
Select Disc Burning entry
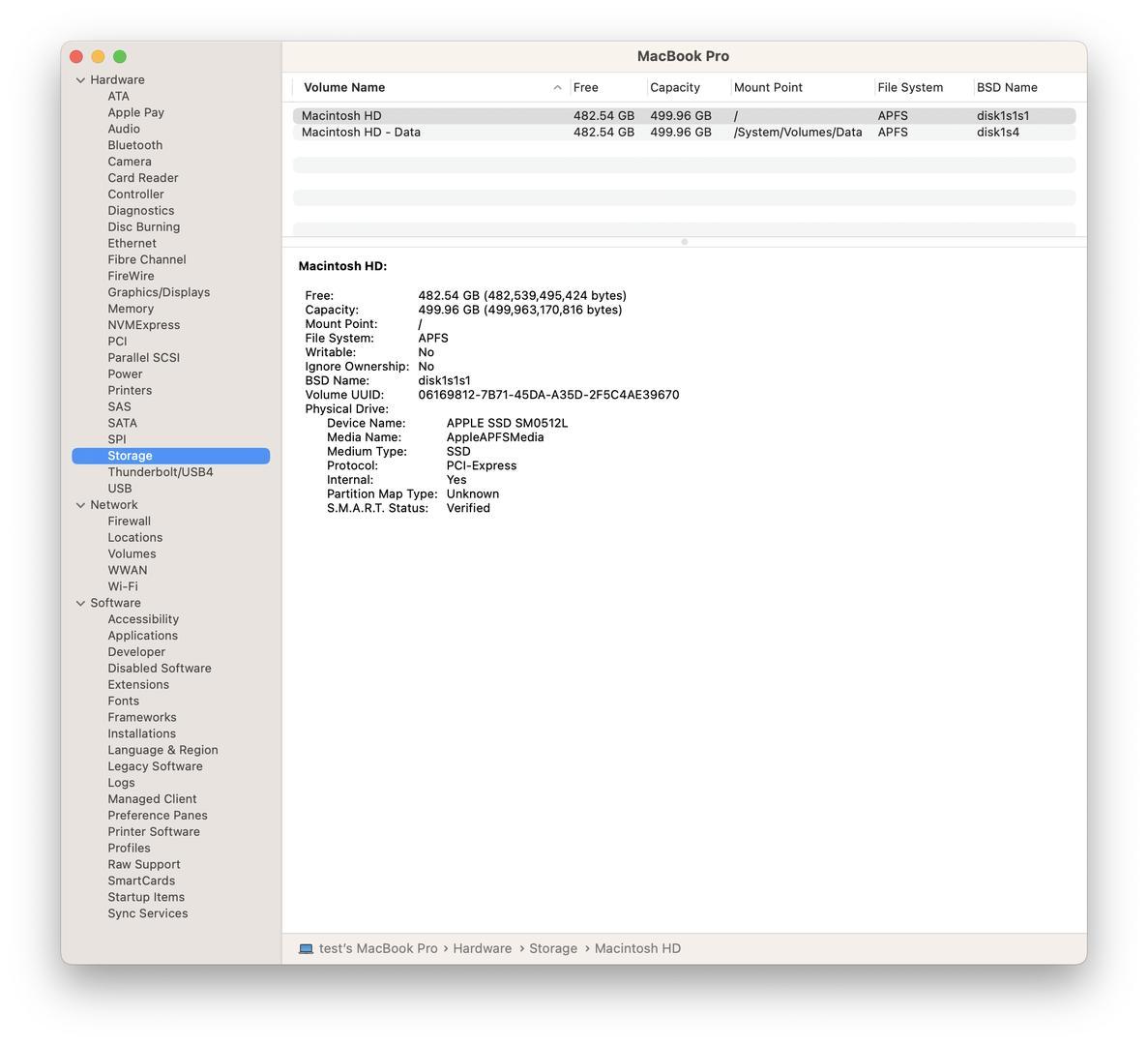(143, 226)
